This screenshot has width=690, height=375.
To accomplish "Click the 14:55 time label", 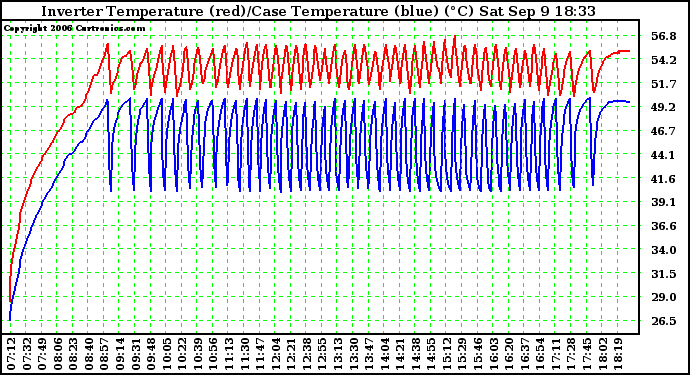I will pos(432,354).
